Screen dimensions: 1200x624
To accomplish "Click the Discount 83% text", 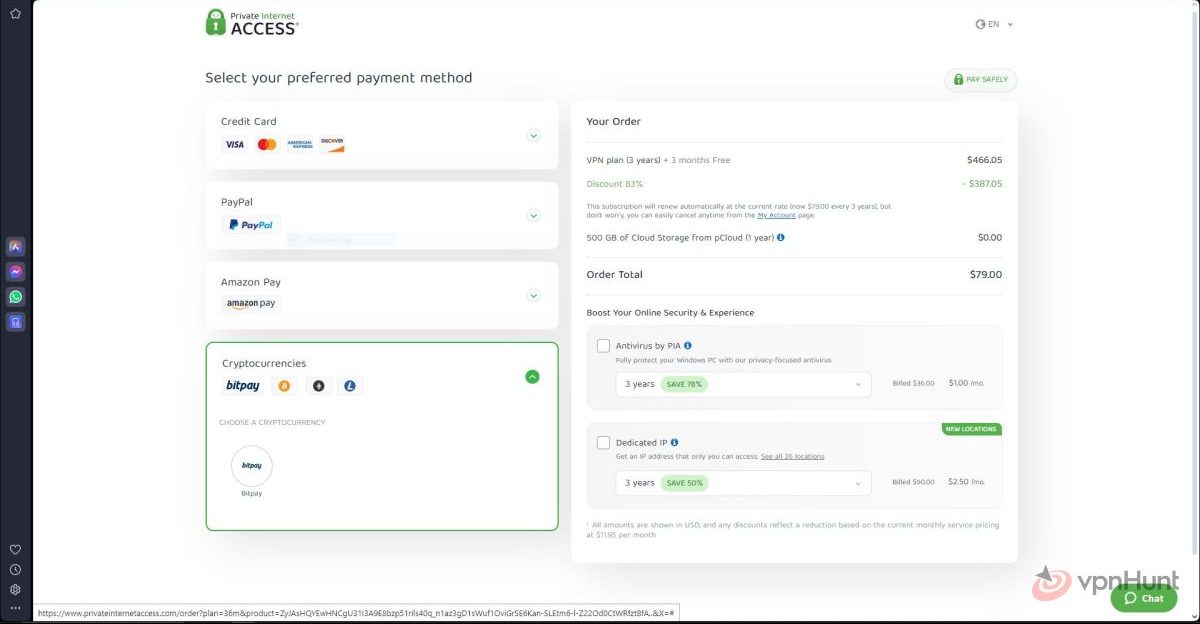I will click(615, 184).
